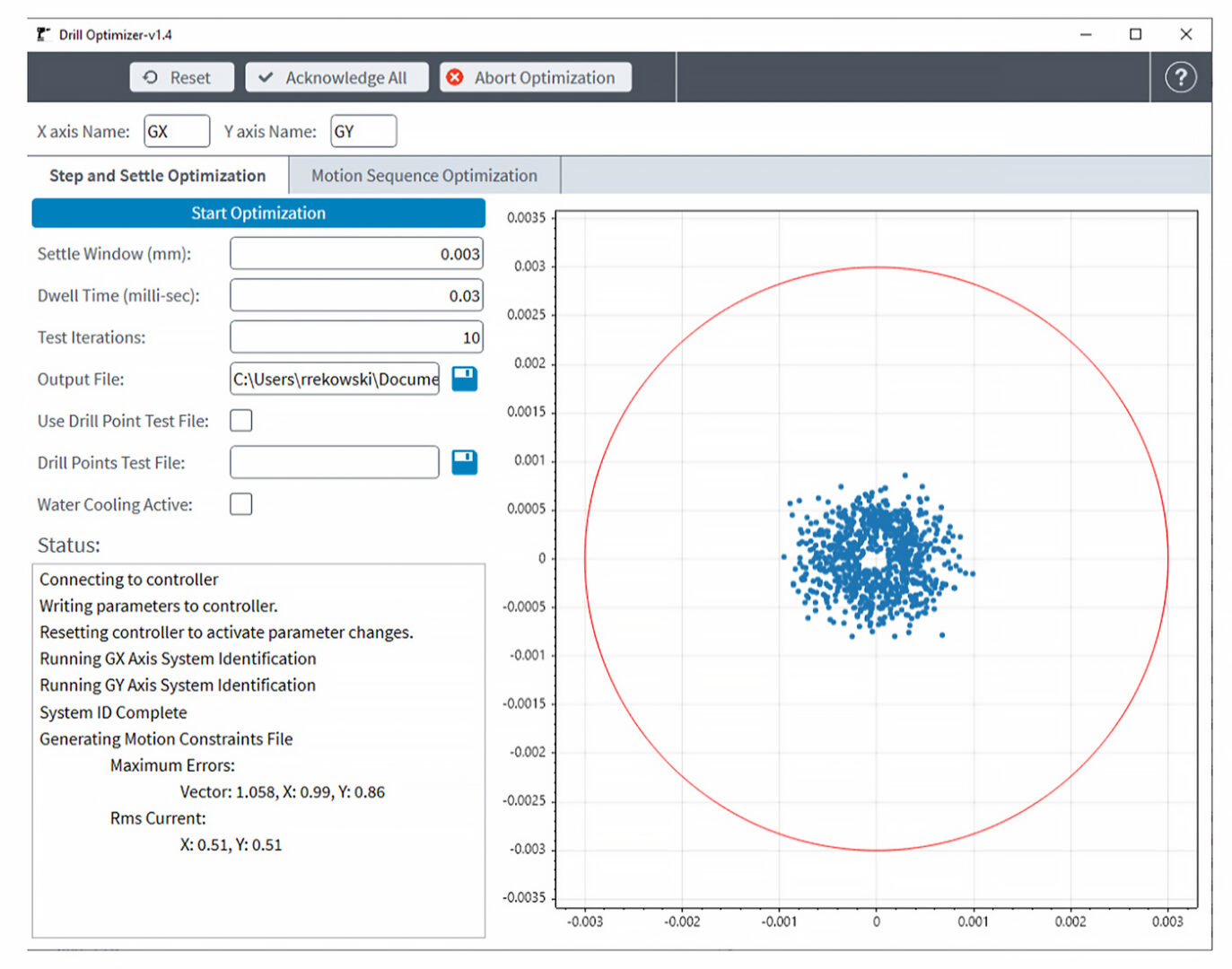Click the Abort Optimization button
This screenshot has width=1232, height=969.
point(536,77)
